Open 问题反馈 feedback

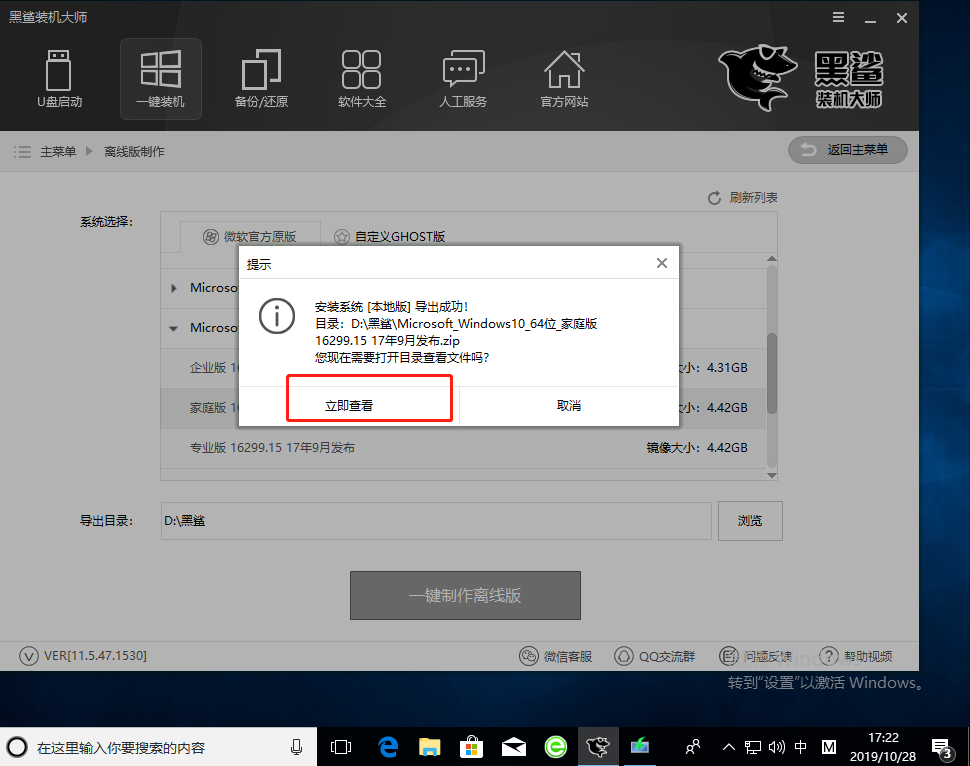757,656
